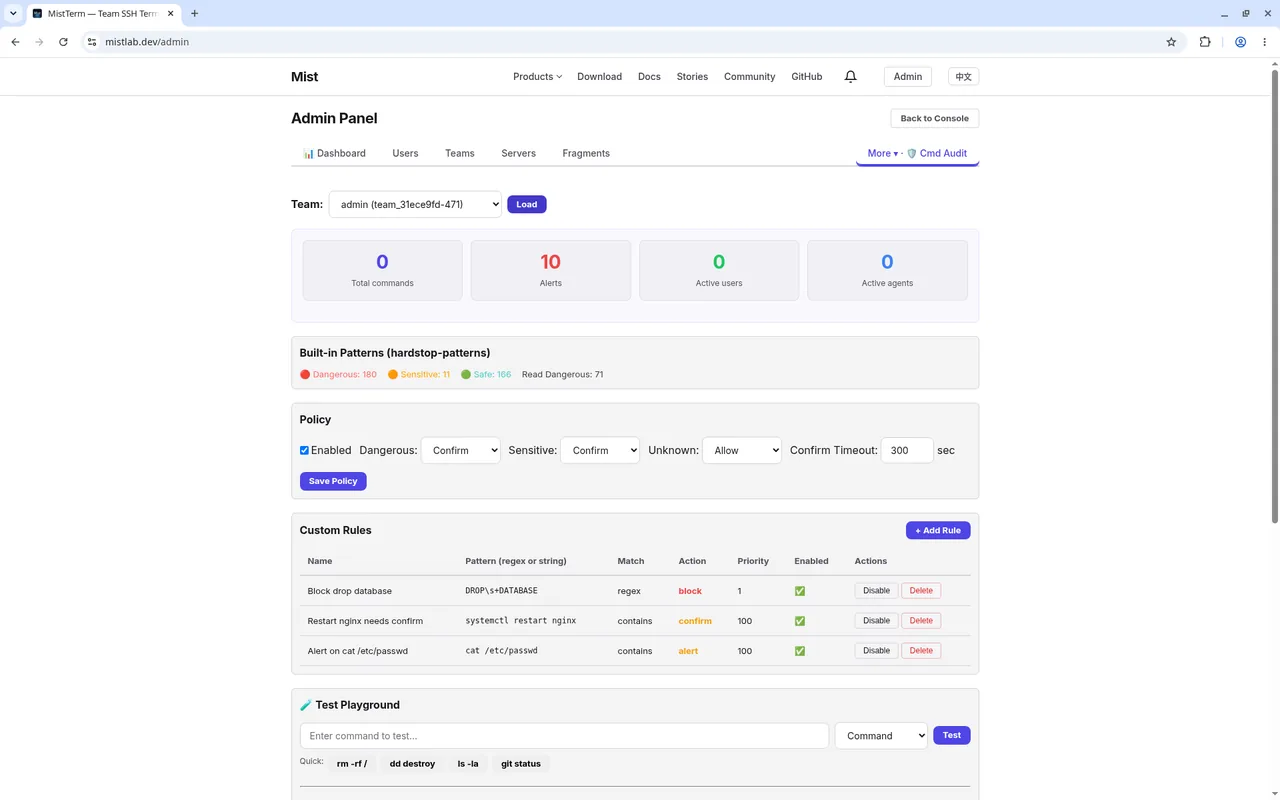The height and width of the screenshot is (800, 1280).
Task: Open the Sensitive policy dropdown
Action: 600,450
